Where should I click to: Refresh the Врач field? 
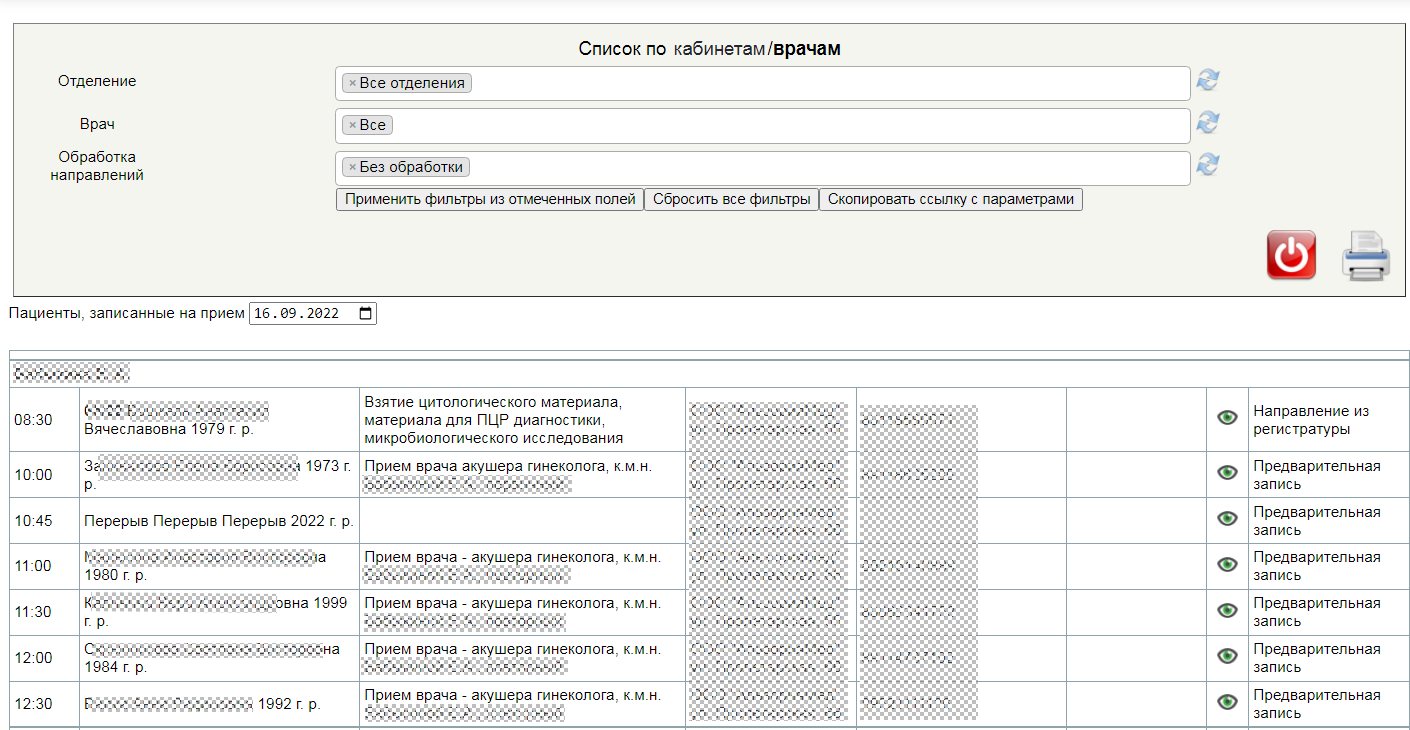[1208, 122]
